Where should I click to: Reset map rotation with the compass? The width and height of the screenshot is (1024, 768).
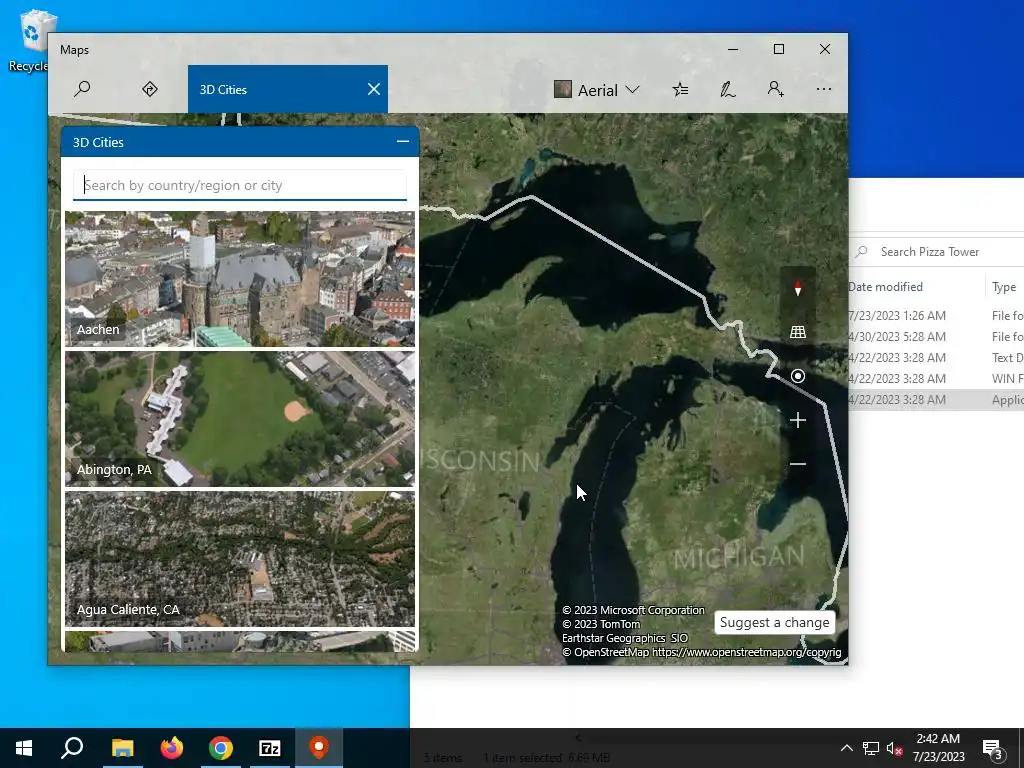coord(797,288)
